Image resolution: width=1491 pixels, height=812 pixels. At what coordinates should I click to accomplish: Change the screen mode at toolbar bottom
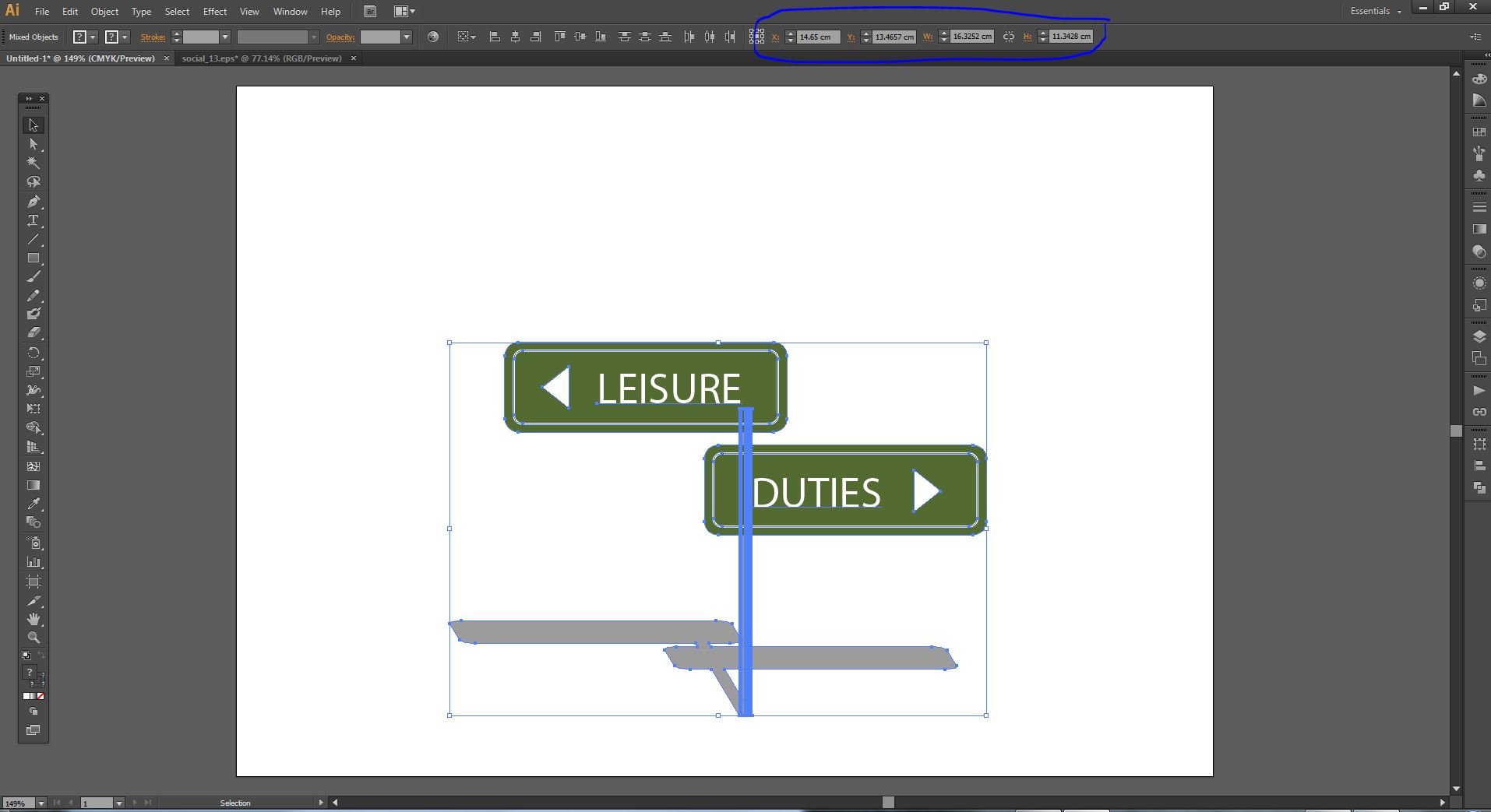33,730
